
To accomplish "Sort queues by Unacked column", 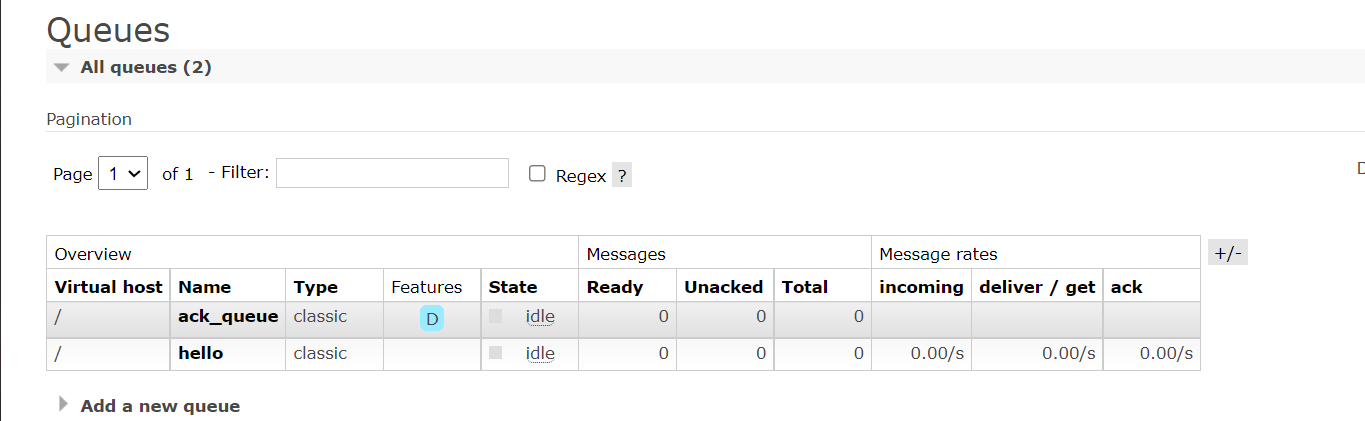I will (723, 287).
